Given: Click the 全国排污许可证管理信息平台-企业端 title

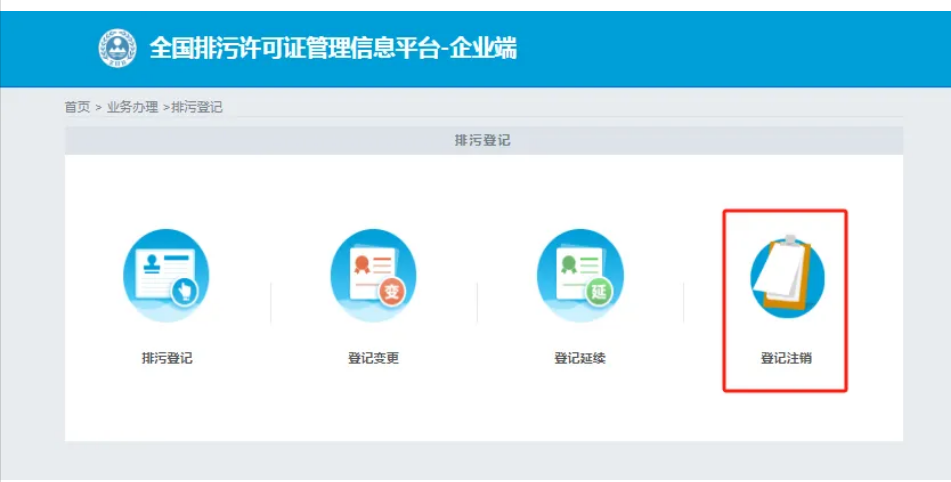Looking at the screenshot, I should (333, 48).
